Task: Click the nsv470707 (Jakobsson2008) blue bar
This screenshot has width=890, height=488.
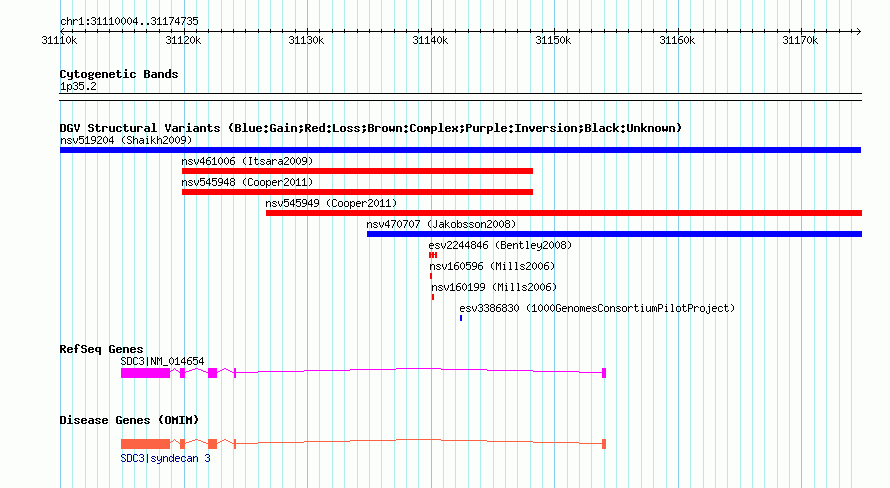Action: pos(614,234)
